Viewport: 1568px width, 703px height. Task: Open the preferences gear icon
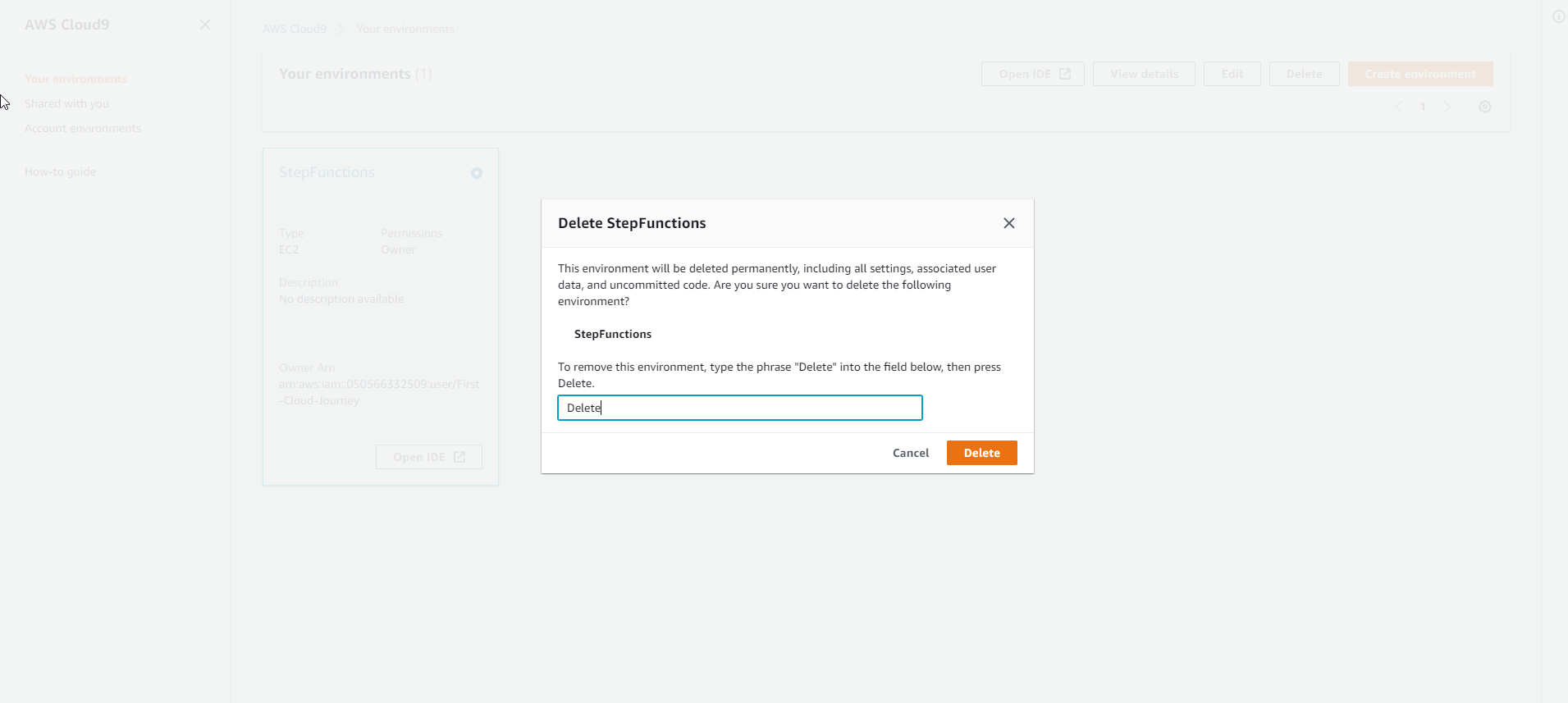pos(1485,107)
